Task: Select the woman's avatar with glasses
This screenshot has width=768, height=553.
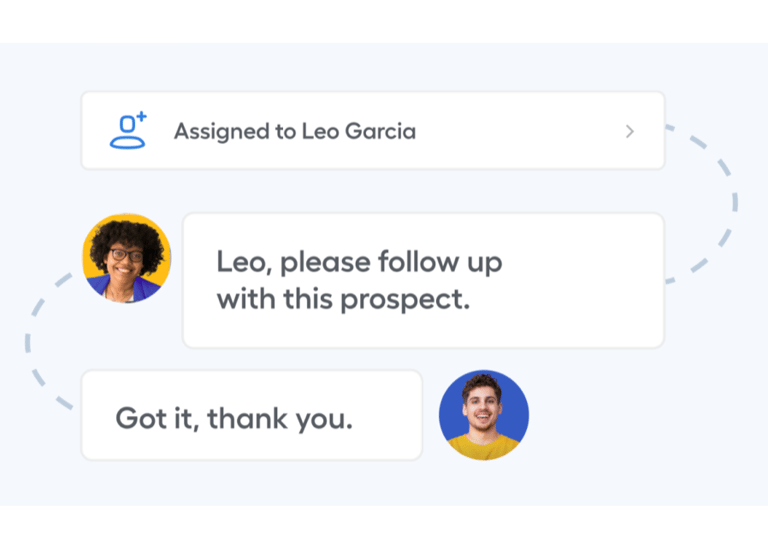Action: pos(127,258)
